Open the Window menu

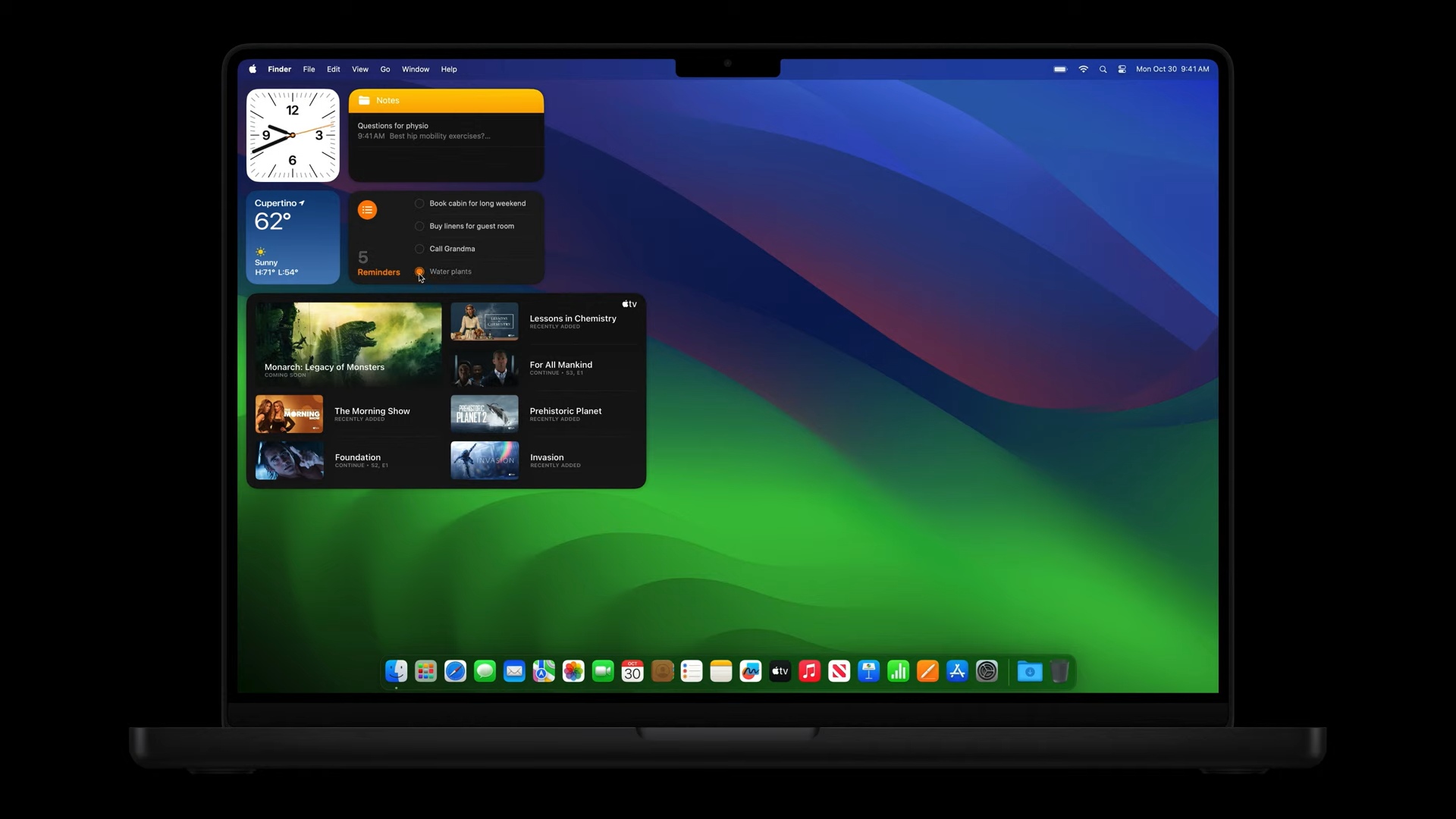[x=416, y=69]
